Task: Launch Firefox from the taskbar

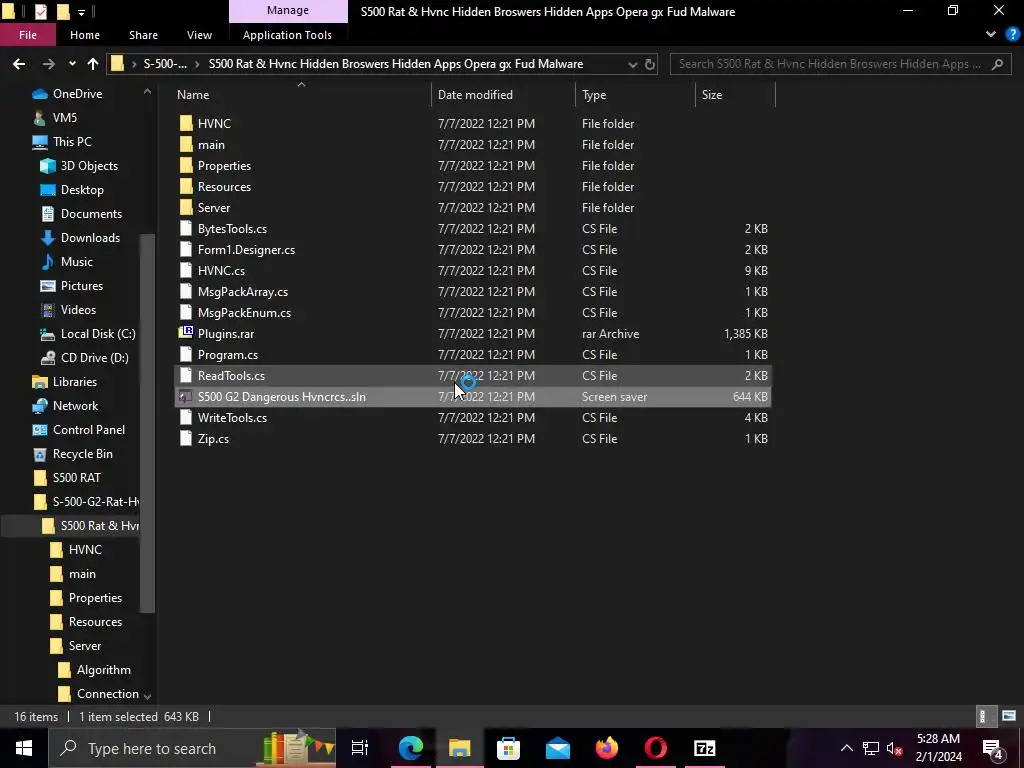Action: pyautogui.click(x=607, y=748)
